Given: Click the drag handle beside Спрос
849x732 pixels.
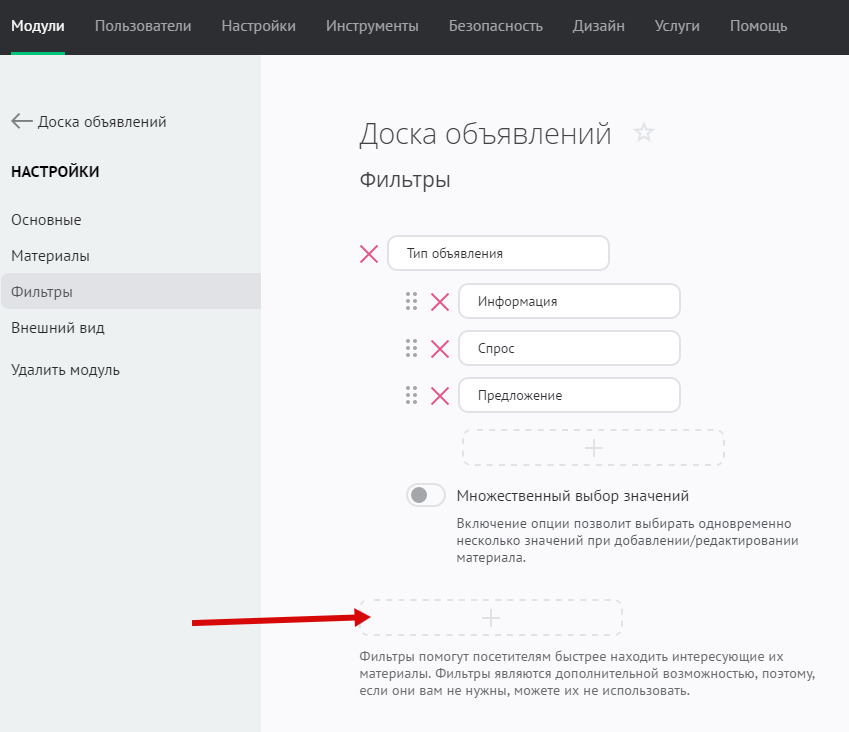Looking at the screenshot, I should [x=411, y=348].
